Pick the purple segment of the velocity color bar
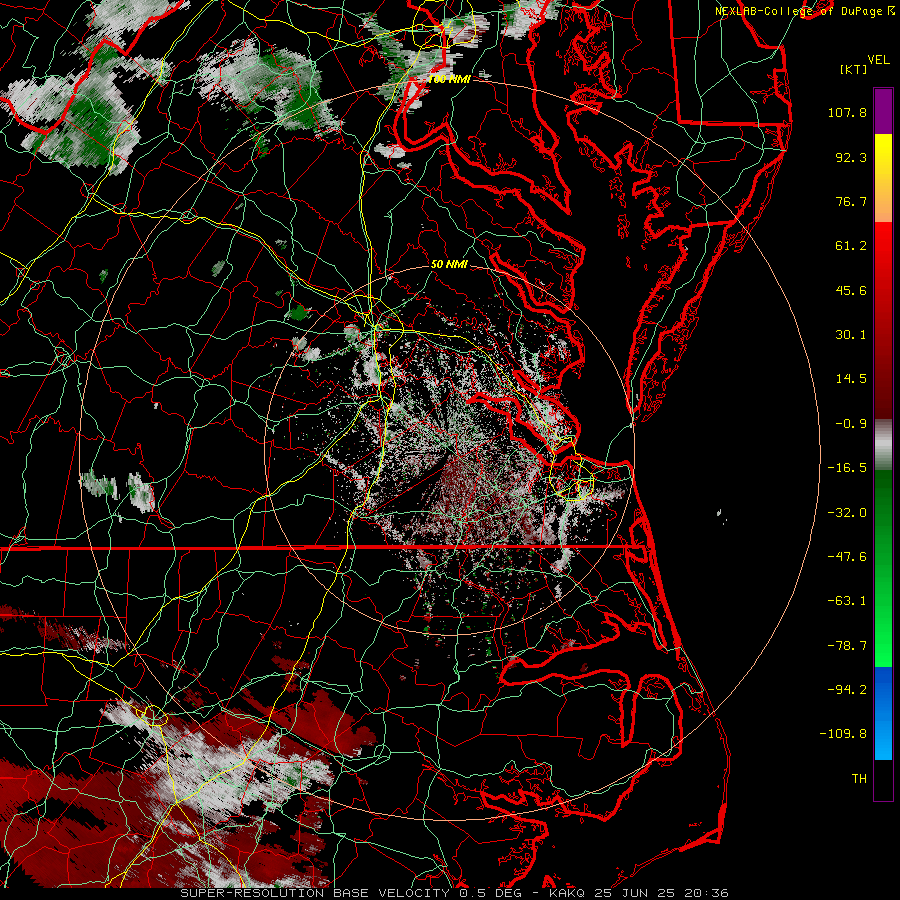The width and height of the screenshot is (900, 900). pos(883,111)
